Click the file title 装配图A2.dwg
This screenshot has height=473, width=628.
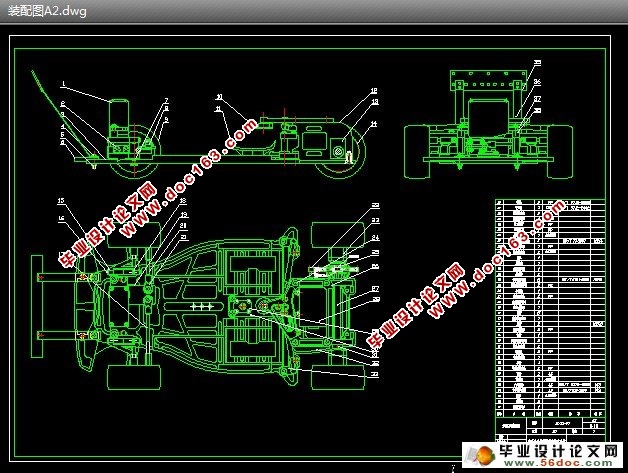[47, 11]
